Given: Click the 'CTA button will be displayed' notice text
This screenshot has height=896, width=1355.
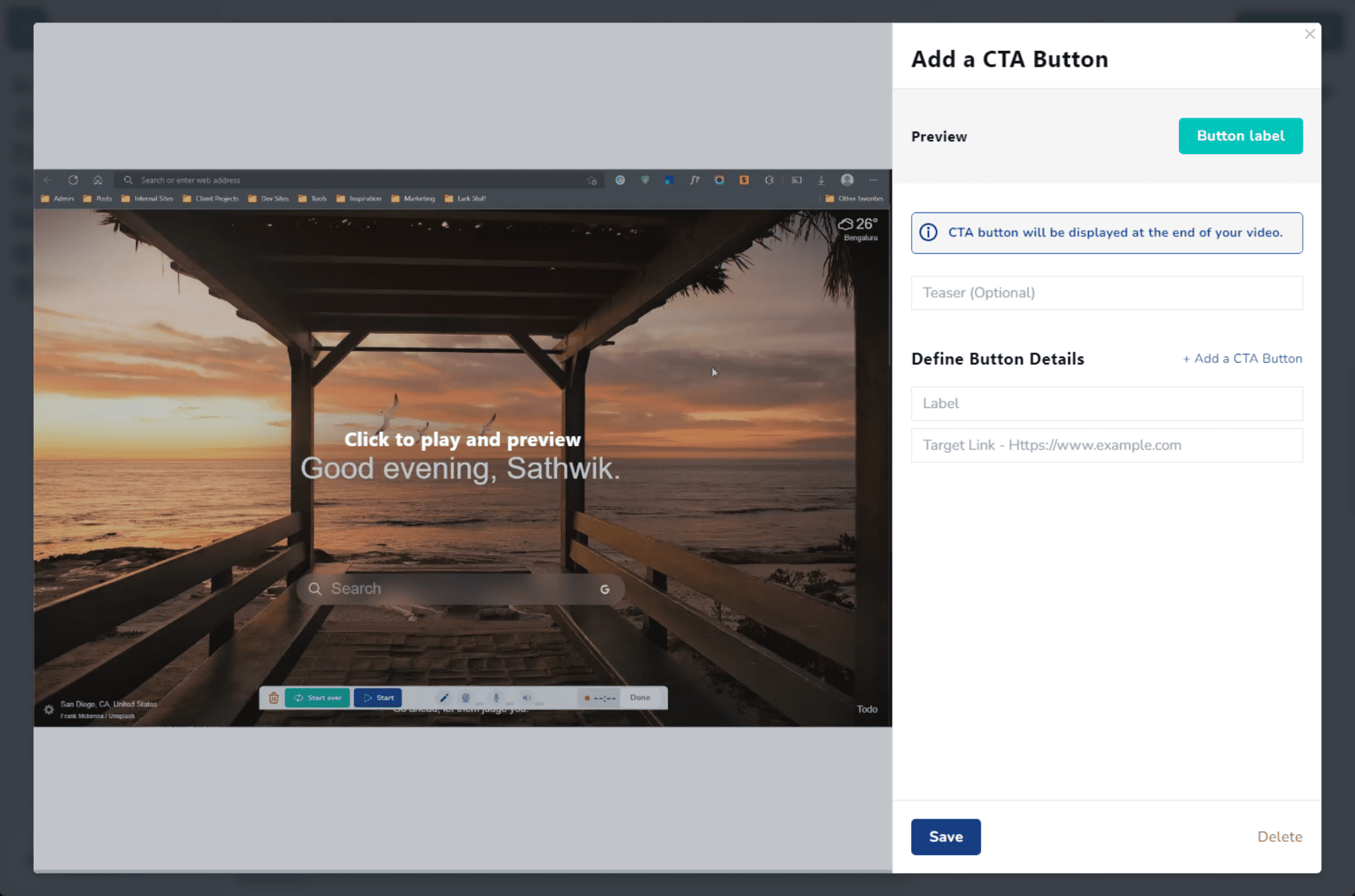Looking at the screenshot, I should (x=1115, y=232).
